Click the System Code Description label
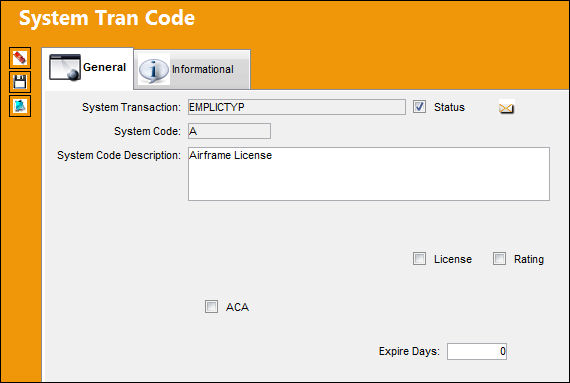Viewport: 570px width, 383px height. (119, 156)
